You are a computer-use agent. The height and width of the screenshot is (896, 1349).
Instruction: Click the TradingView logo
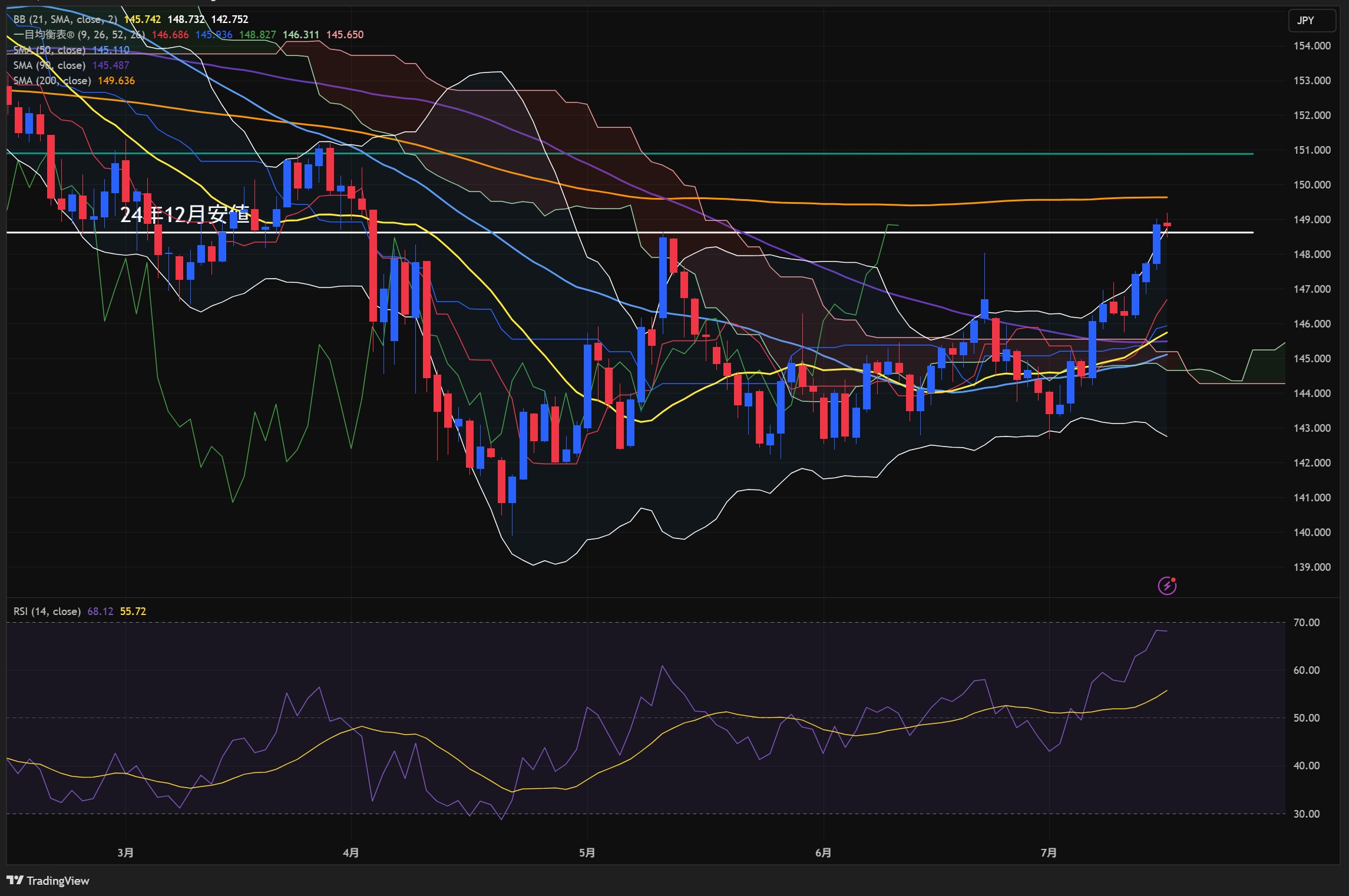(48, 881)
